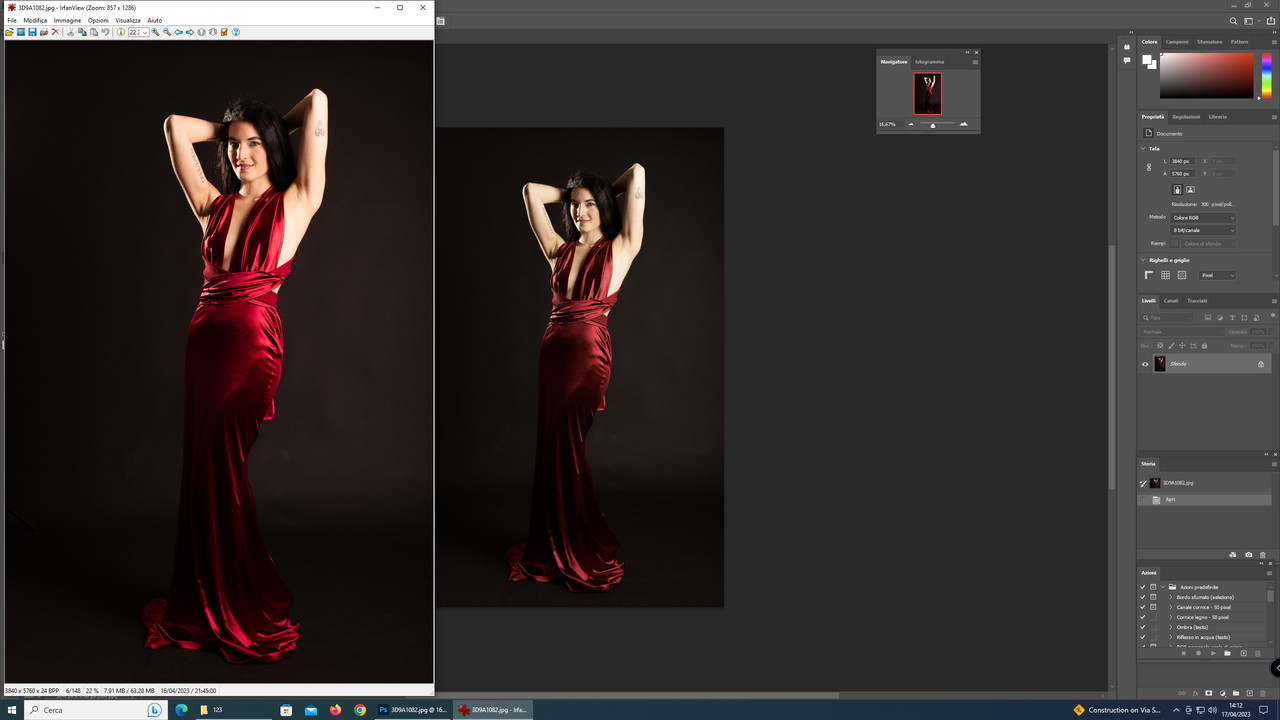Click the Print icon in IrfanView toolbar
This screenshot has height=720, width=1280.
tap(44, 32)
